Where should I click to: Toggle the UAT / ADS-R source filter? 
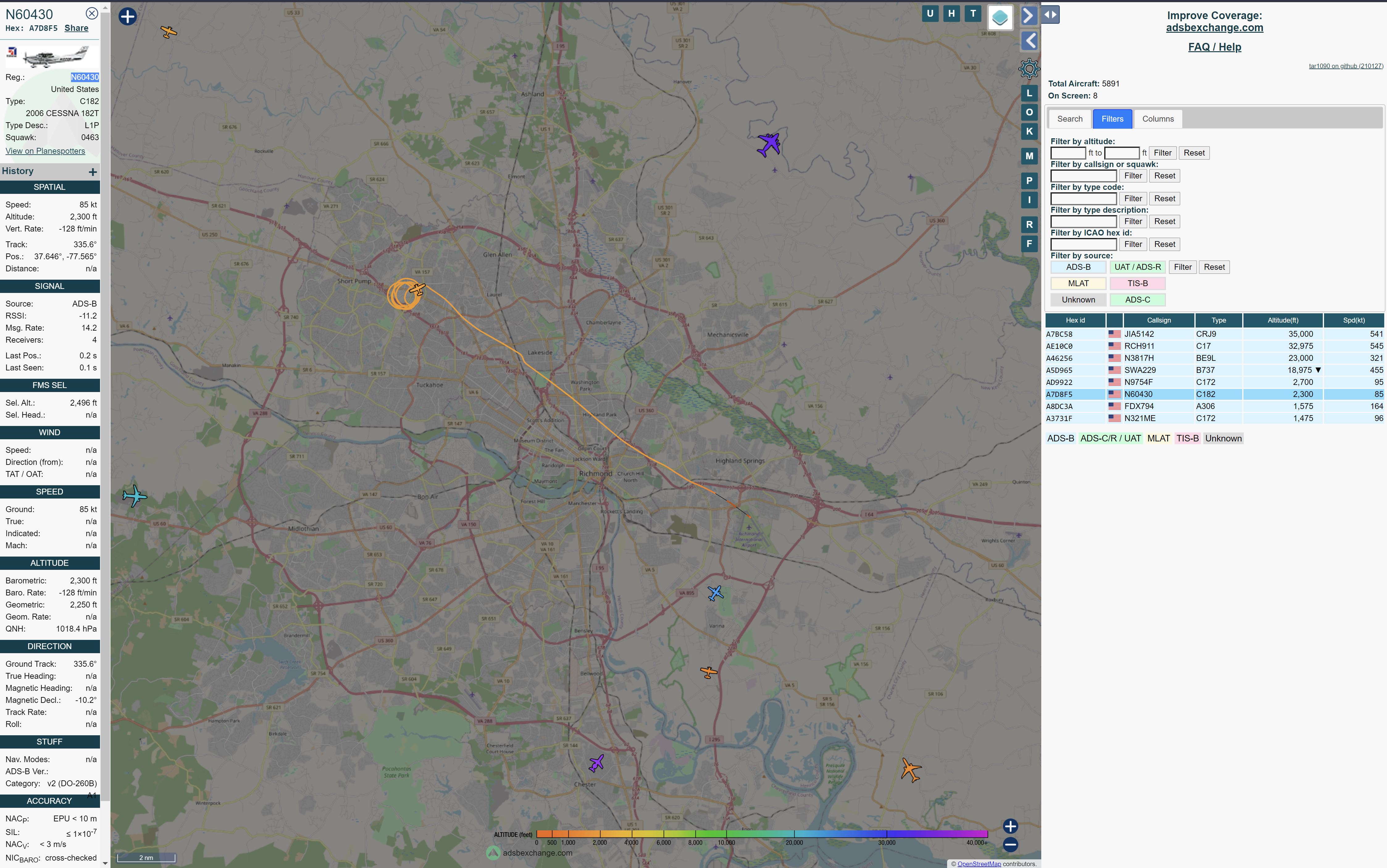click(x=1137, y=267)
